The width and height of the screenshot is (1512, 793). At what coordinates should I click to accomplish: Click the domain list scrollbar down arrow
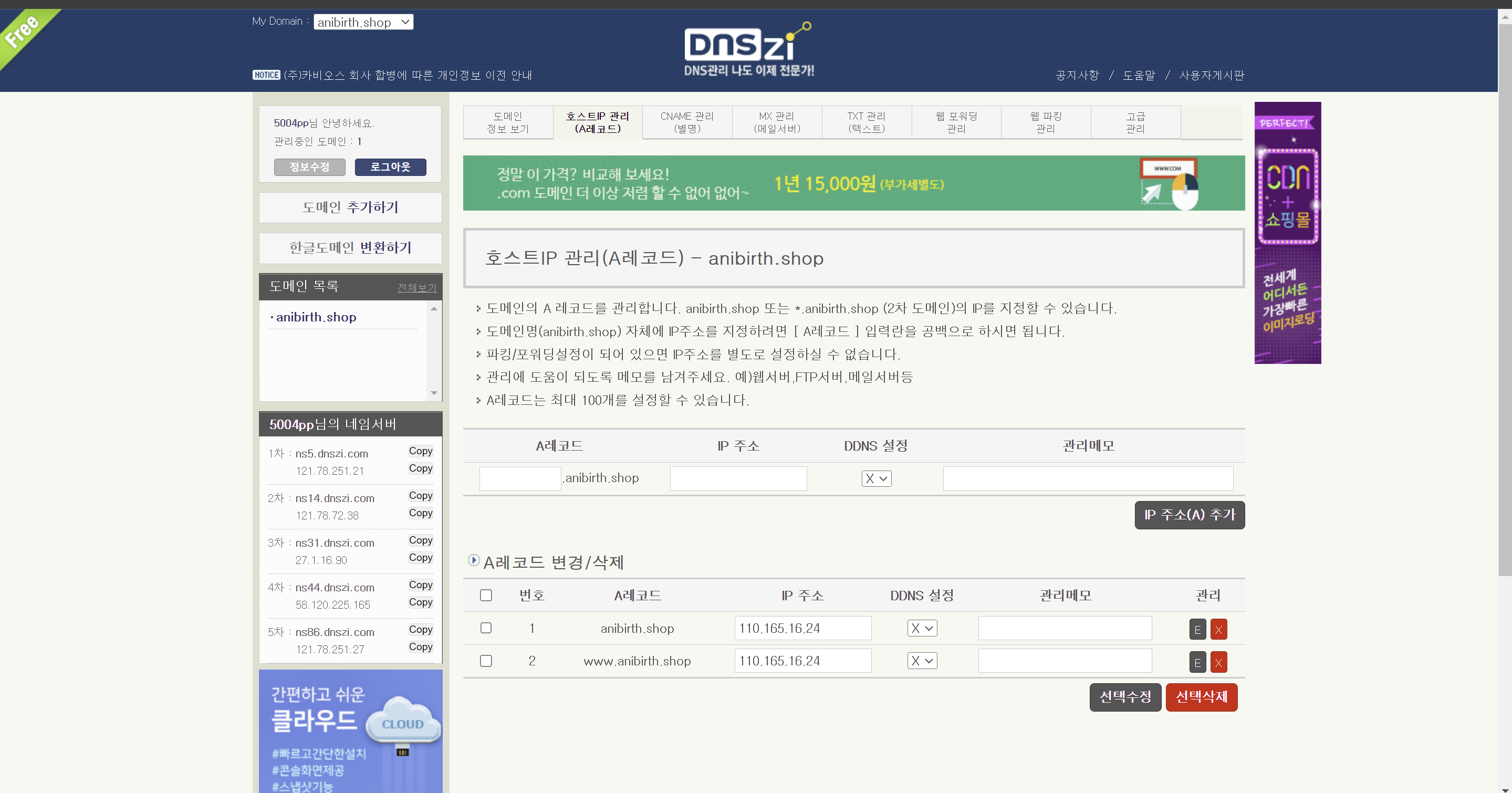point(434,393)
